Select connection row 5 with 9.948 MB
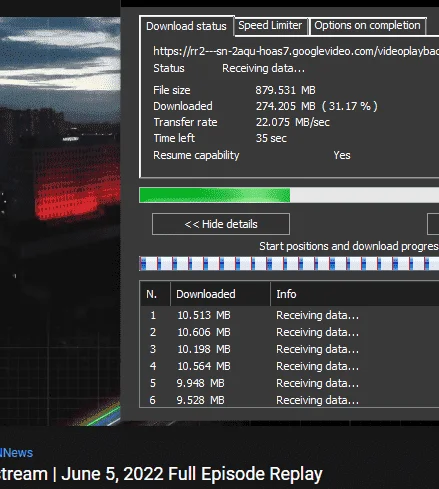The height and width of the screenshot is (489, 439). click(289, 383)
